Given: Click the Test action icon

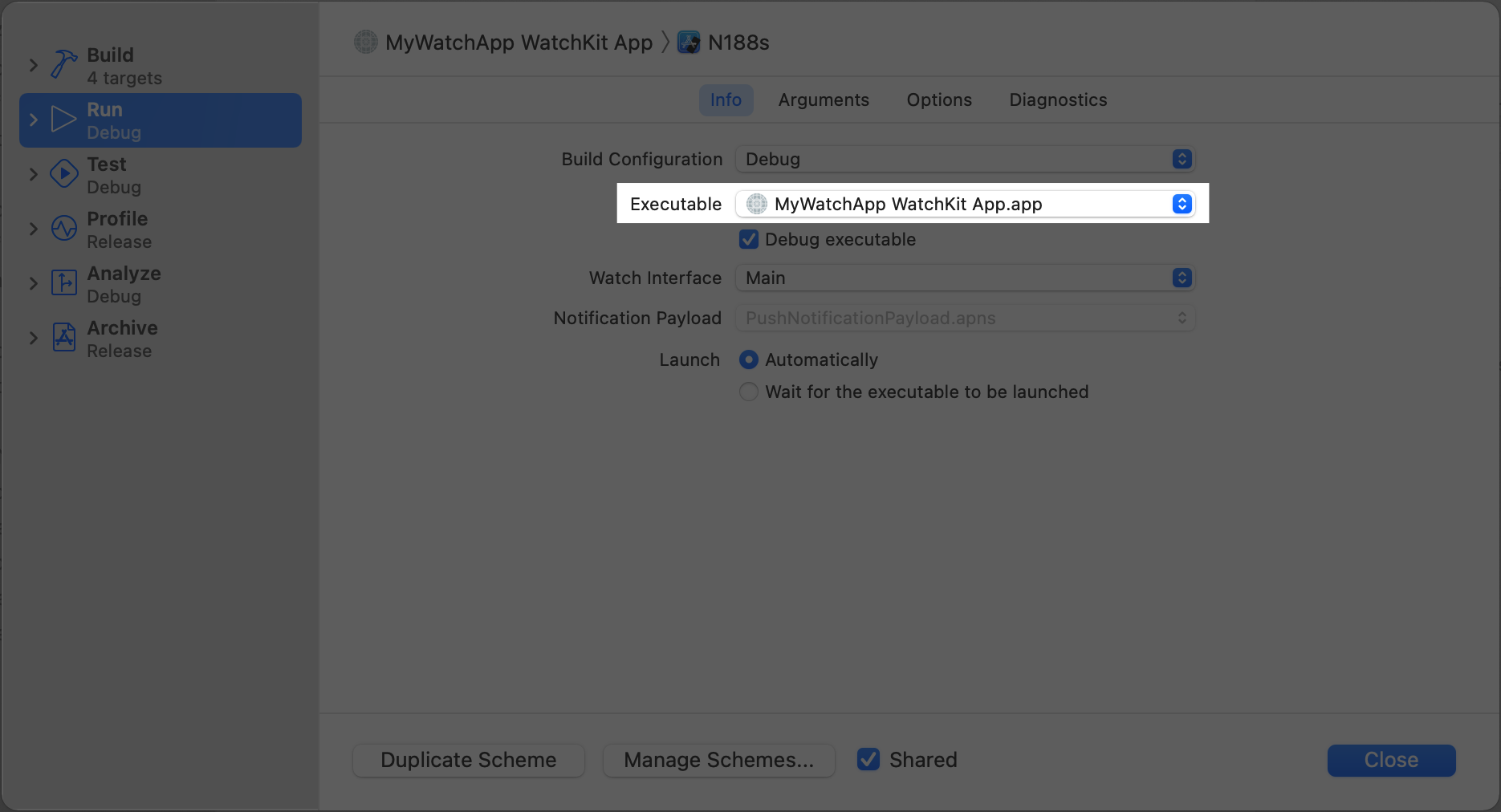Looking at the screenshot, I should pyautogui.click(x=64, y=174).
